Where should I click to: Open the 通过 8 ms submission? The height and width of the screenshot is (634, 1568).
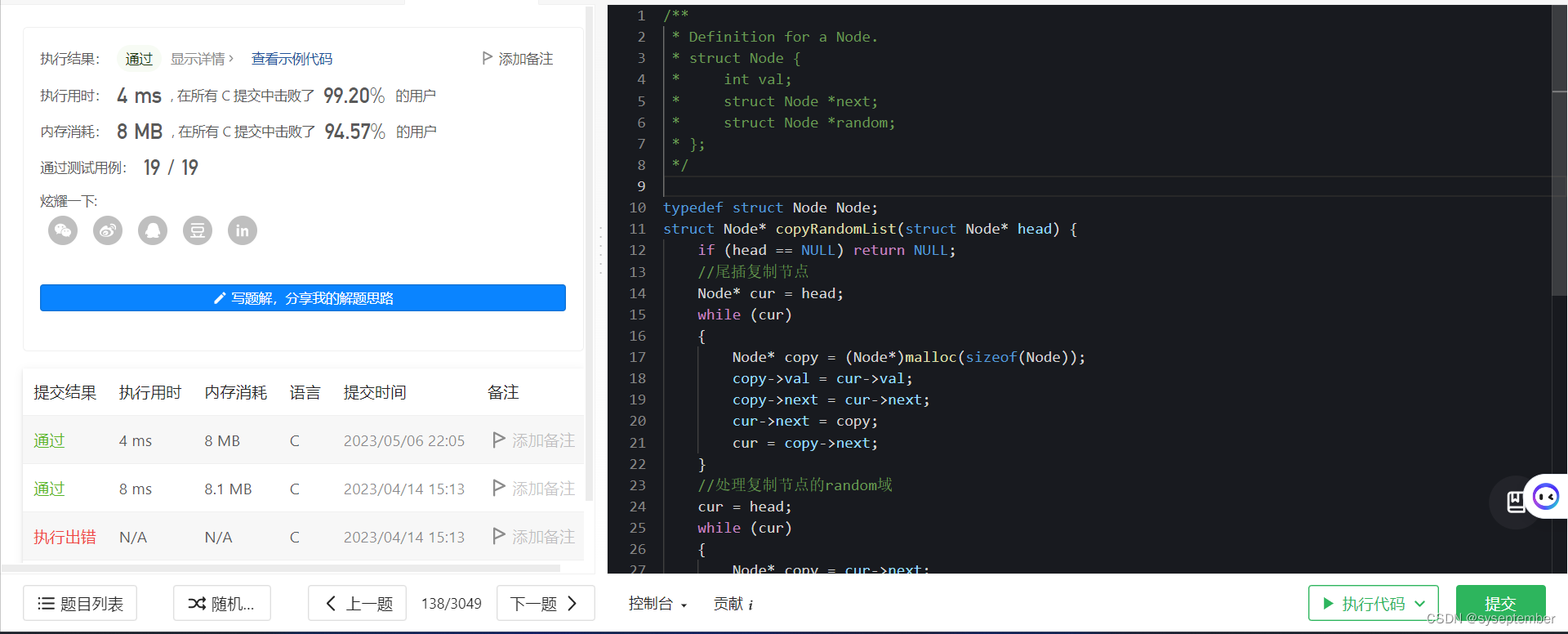tap(49, 489)
